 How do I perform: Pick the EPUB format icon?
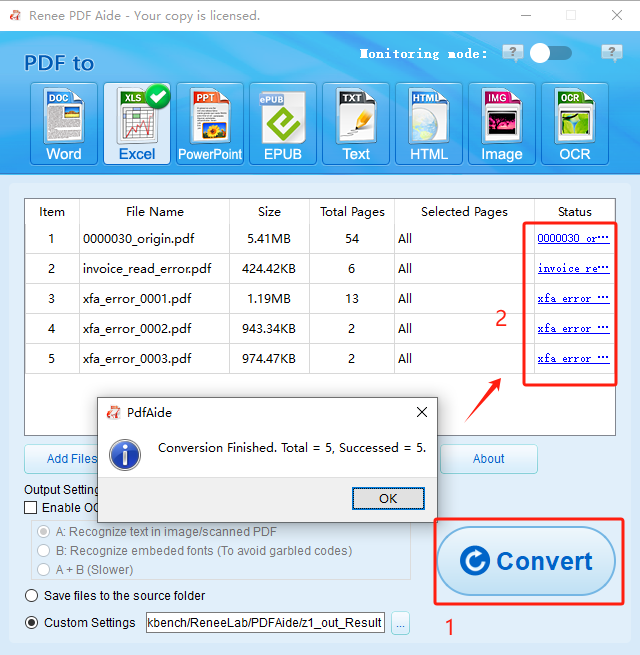point(283,123)
